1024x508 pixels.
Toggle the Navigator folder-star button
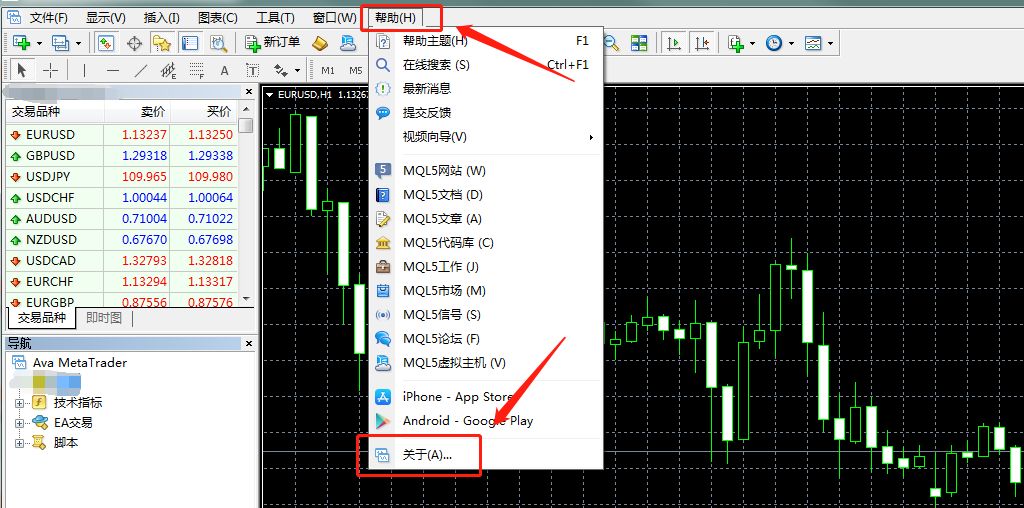161,43
